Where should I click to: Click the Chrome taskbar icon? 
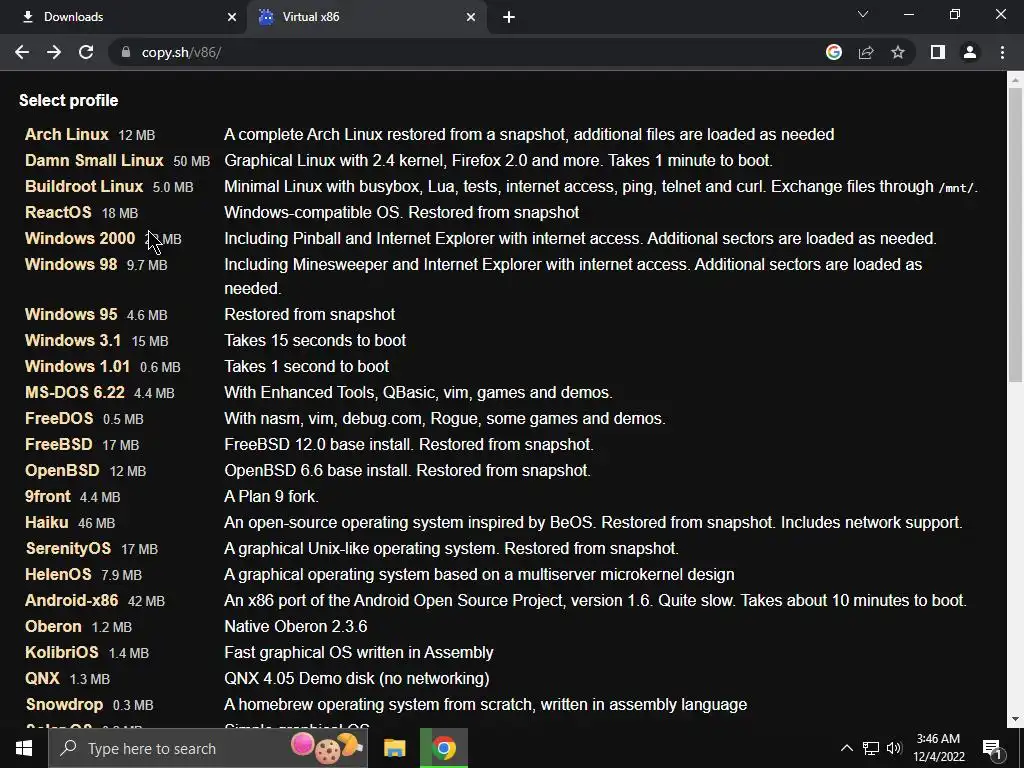pos(443,748)
